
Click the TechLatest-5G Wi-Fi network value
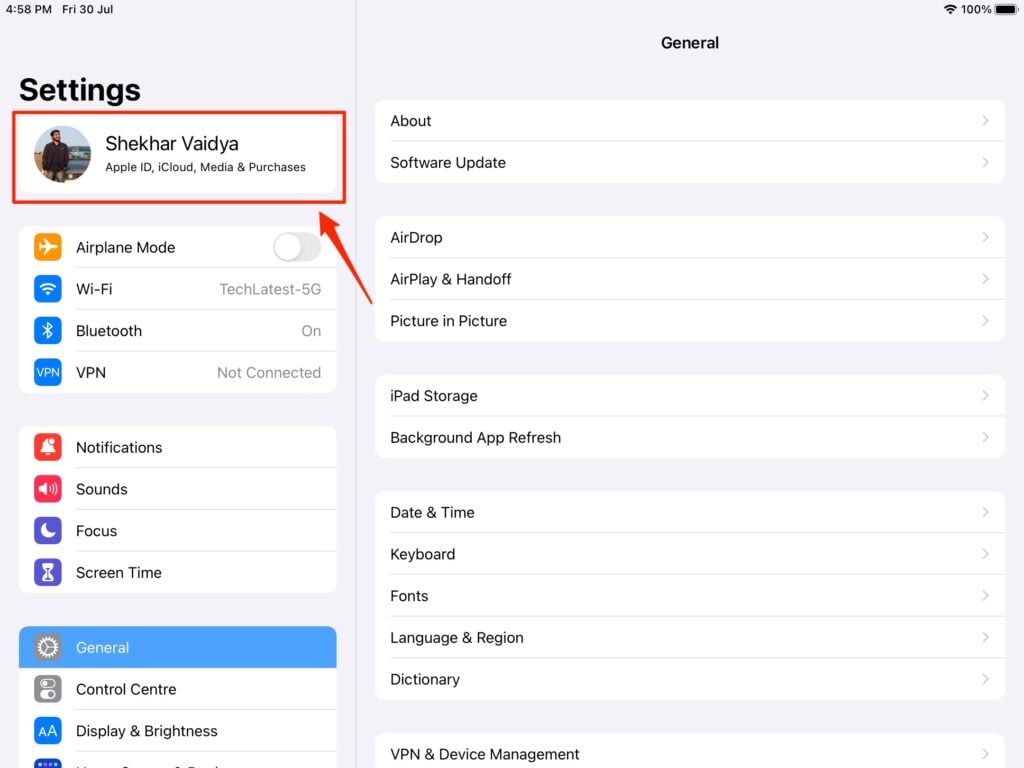[270, 289]
